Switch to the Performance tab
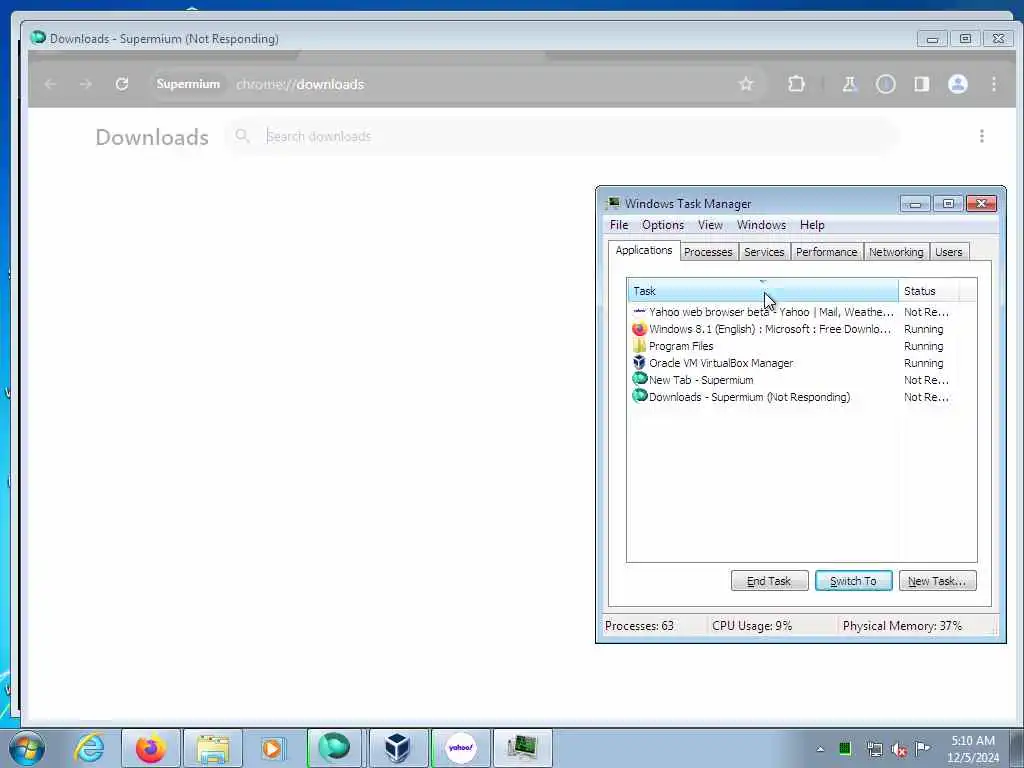 pyautogui.click(x=826, y=252)
